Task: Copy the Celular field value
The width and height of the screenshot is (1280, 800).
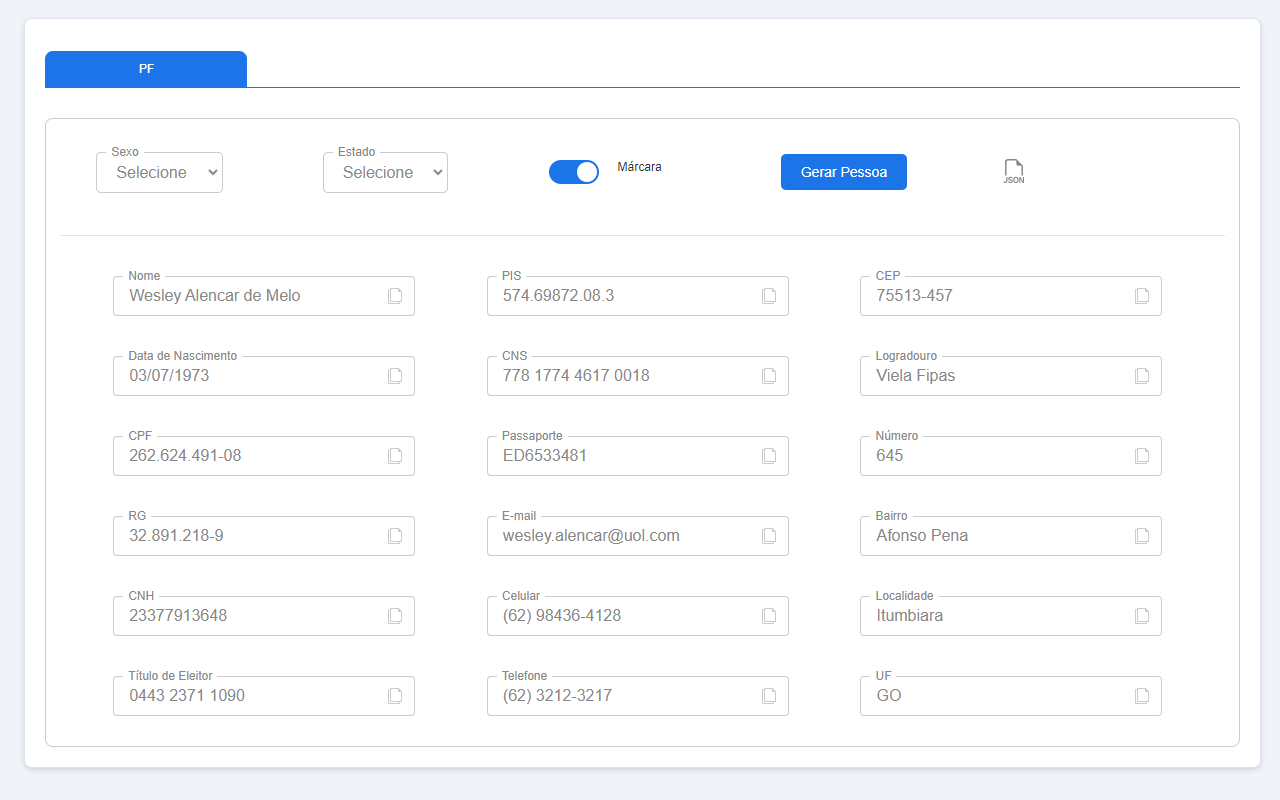Action: [x=769, y=616]
